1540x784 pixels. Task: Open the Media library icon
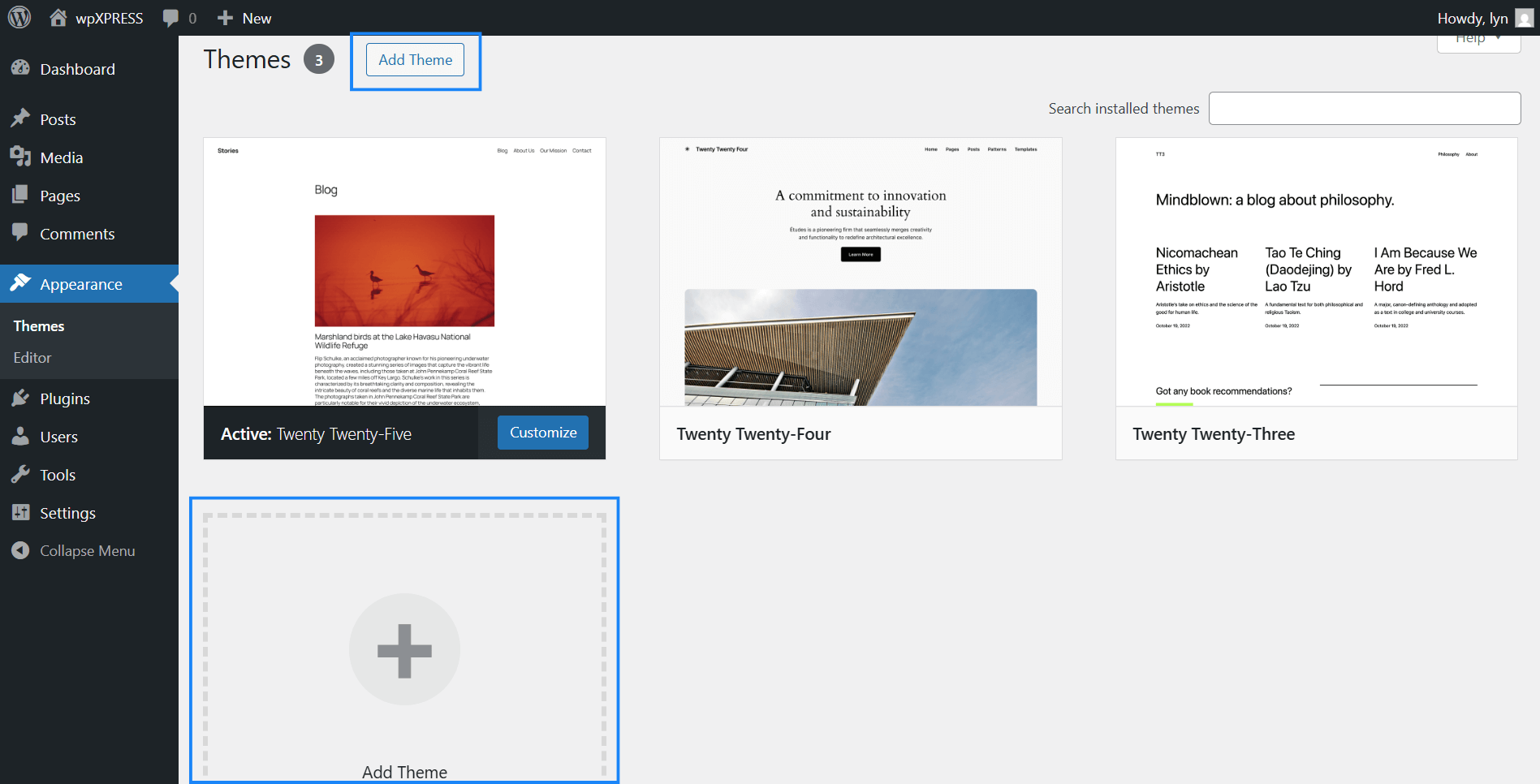click(x=23, y=157)
